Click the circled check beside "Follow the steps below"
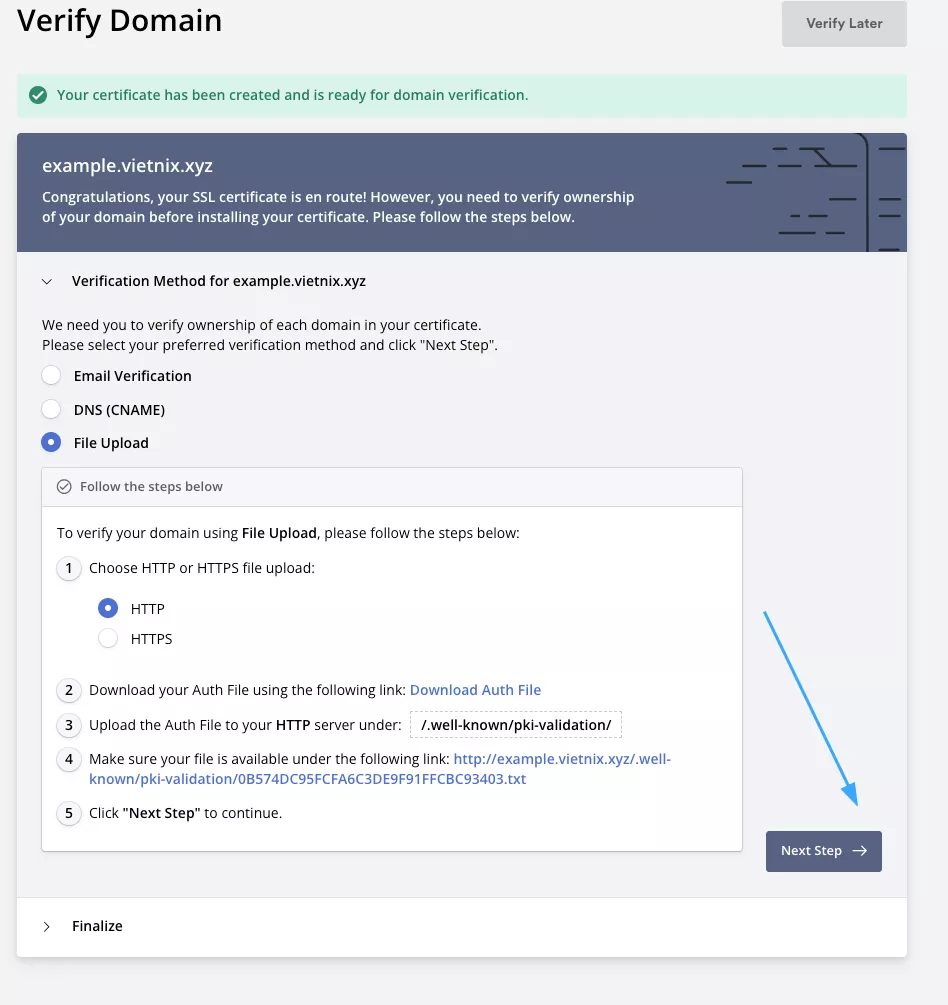 pyautogui.click(x=64, y=487)
